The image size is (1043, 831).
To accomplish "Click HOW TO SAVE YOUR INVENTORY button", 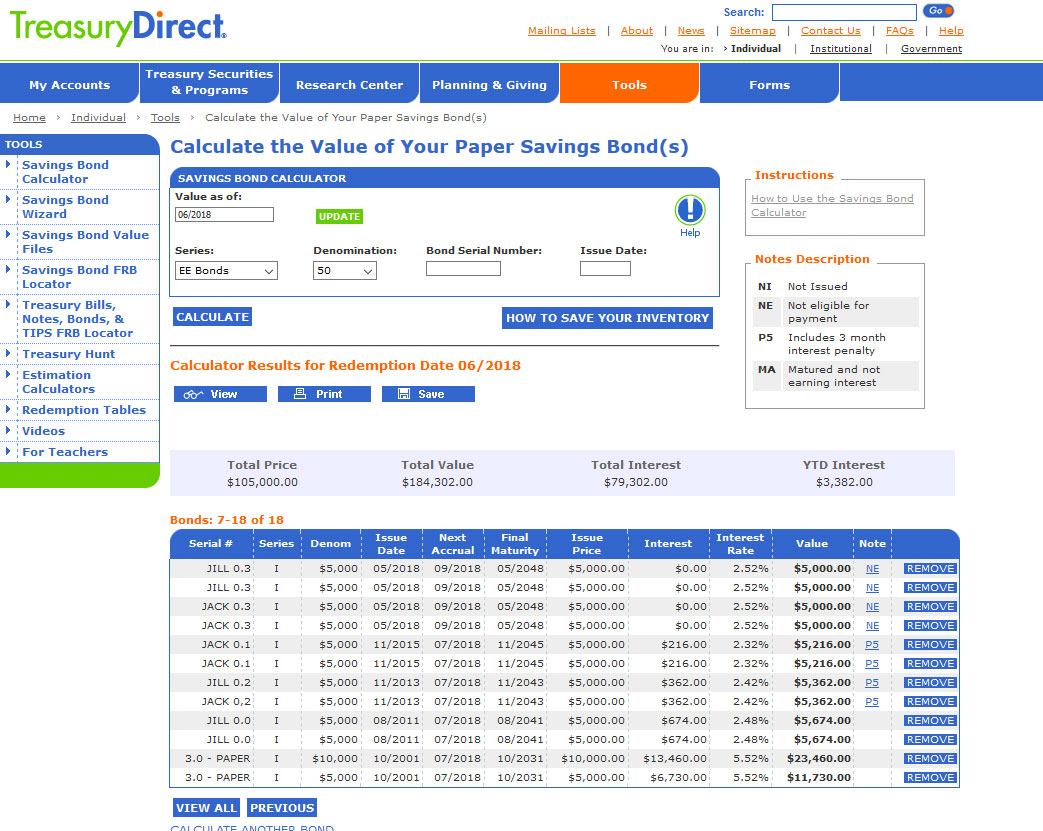I will (607, 318).
